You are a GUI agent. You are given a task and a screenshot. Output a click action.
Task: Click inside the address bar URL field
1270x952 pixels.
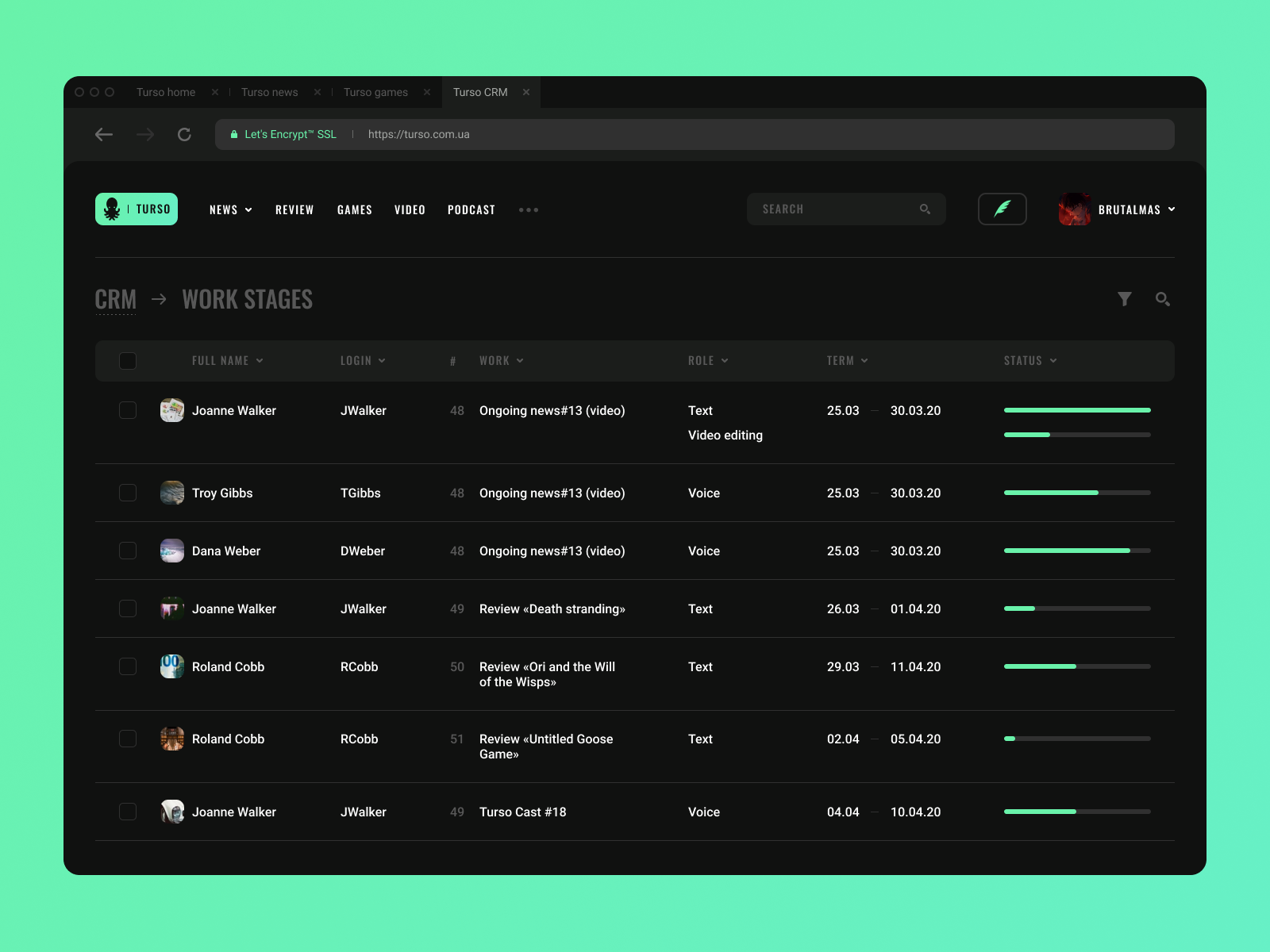[418, 134]
